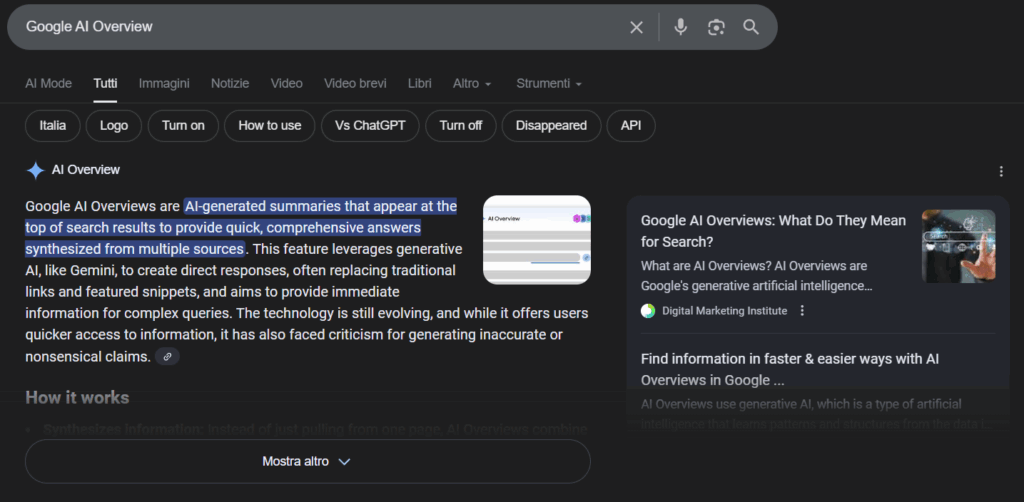The height and width of the screenshot is (502, 1024).
Task: Open Google Lens image search icon
Action: tap(716, 27)
